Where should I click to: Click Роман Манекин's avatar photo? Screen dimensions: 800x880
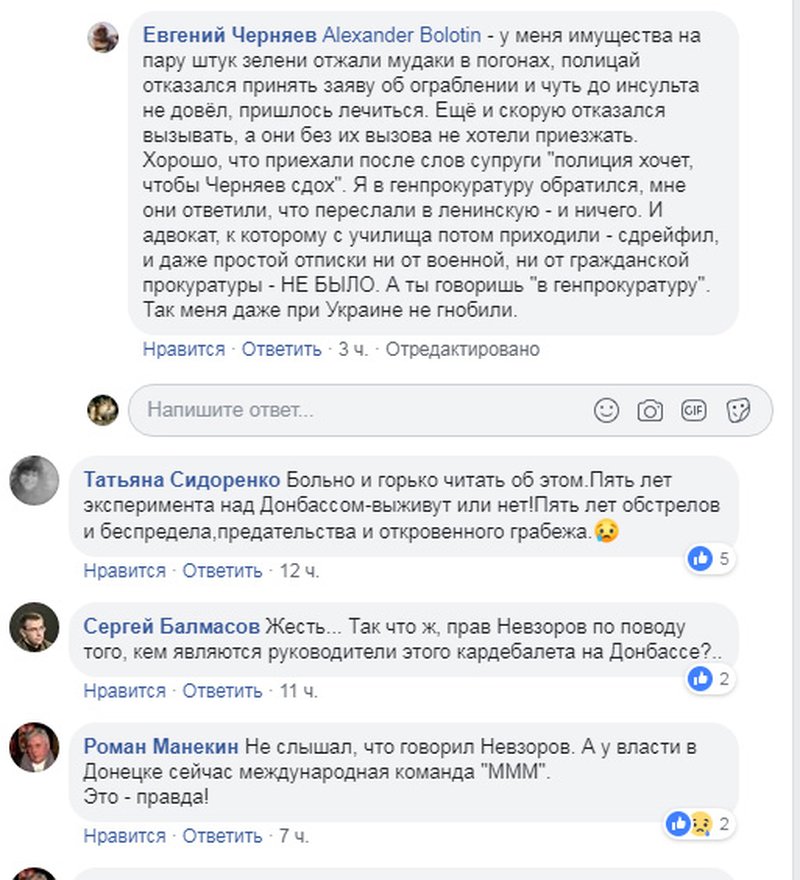[x=34, y=747]
